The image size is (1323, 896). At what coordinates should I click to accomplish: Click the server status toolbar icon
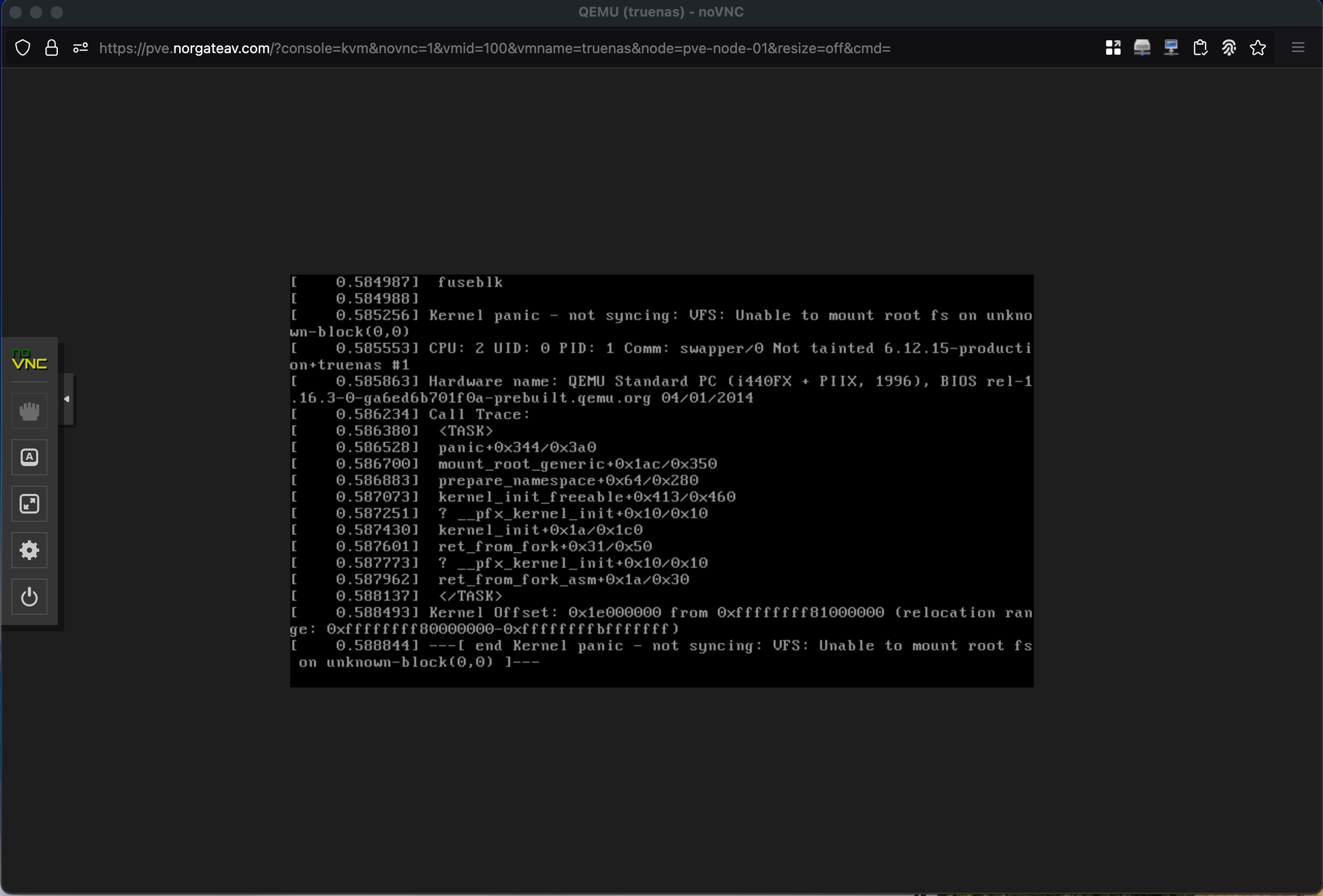coord(1142,48)
